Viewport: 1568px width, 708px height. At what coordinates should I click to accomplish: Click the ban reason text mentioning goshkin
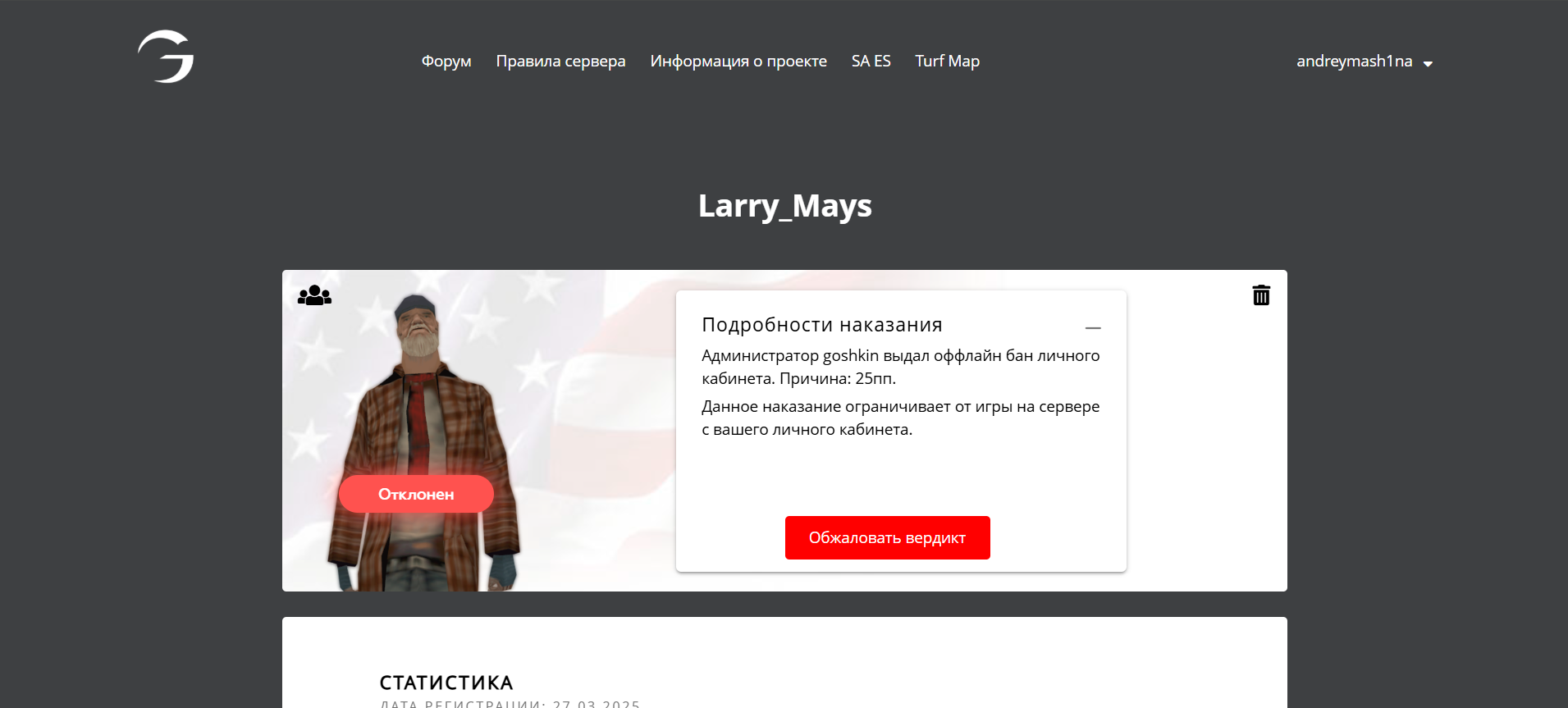coord(900,367)
